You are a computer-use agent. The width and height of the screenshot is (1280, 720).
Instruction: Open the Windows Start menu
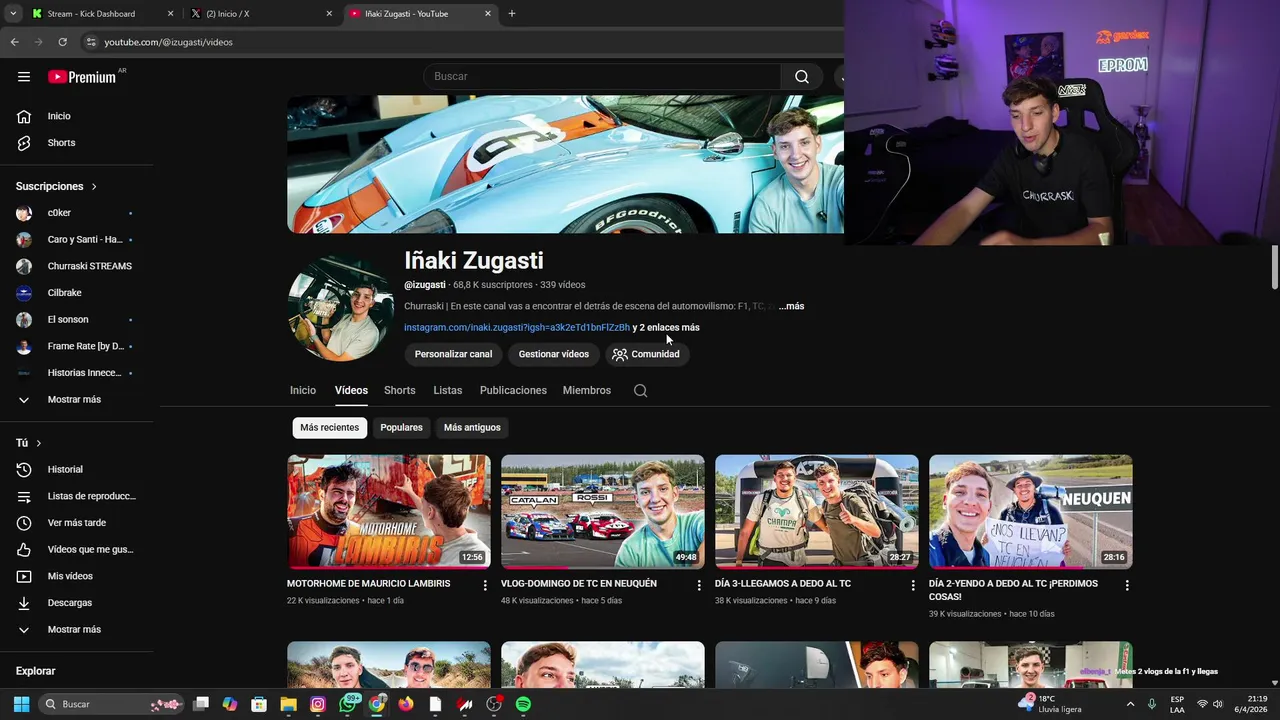[x=21, y=704]
